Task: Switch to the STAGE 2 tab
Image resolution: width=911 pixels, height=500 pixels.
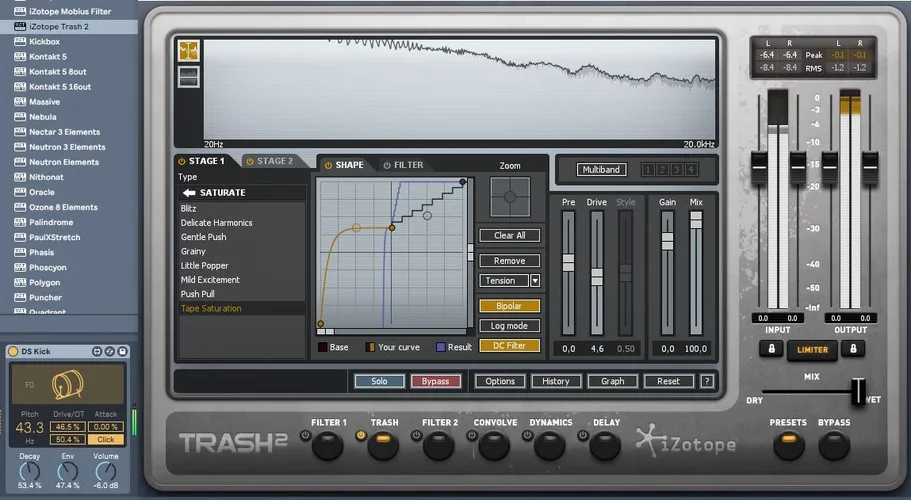Action: [268, 161]
